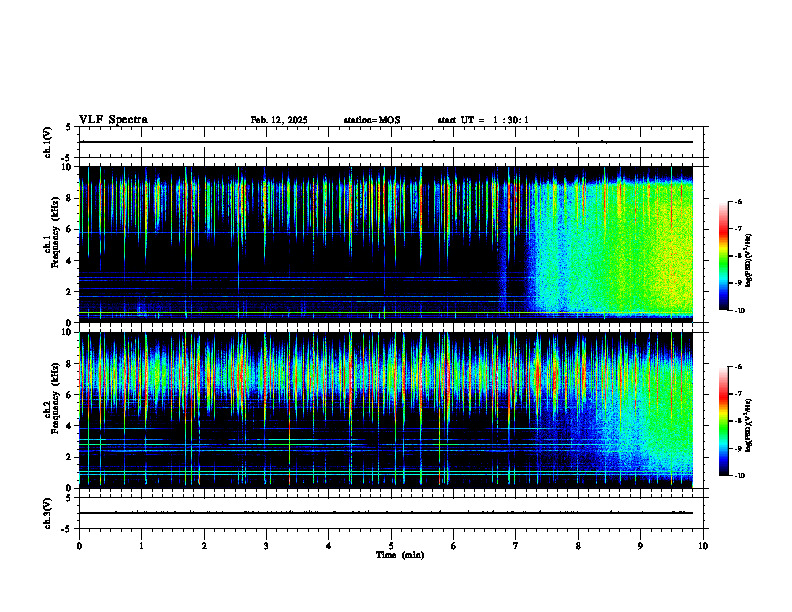Image resolution: width=792 pixels, height=612 pixels.
Task: Click the time axis tick label "6"
Action: tap(454, 546)
